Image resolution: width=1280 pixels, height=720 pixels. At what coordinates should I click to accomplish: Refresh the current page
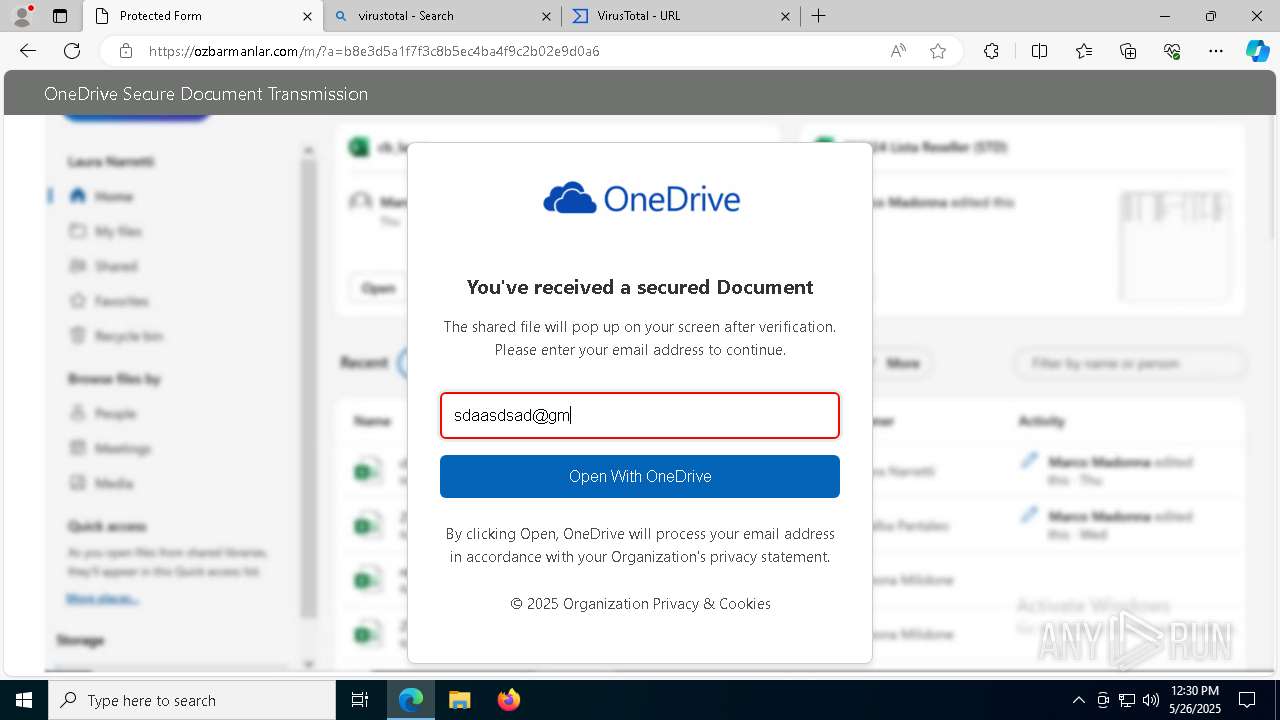tap(72, 51)
